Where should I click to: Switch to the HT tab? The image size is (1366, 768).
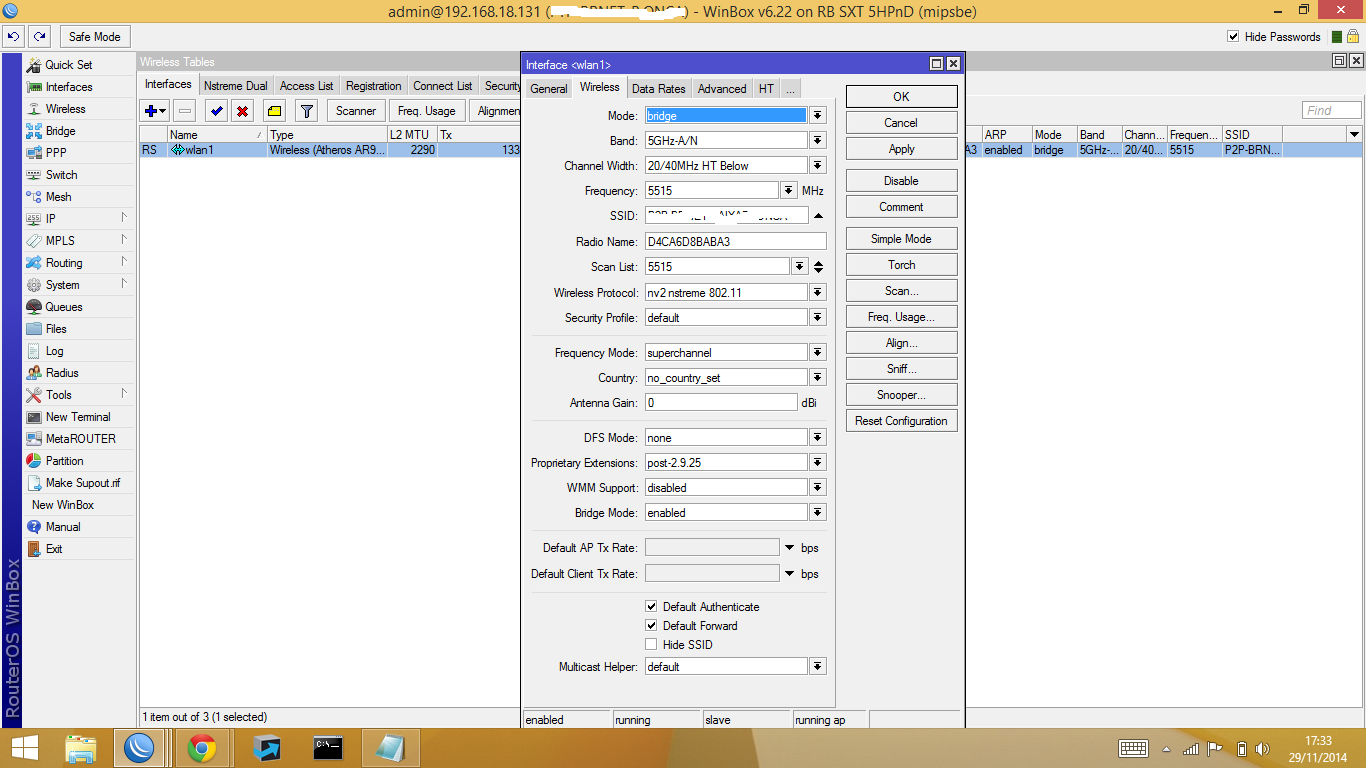click(x=766, y=89)
